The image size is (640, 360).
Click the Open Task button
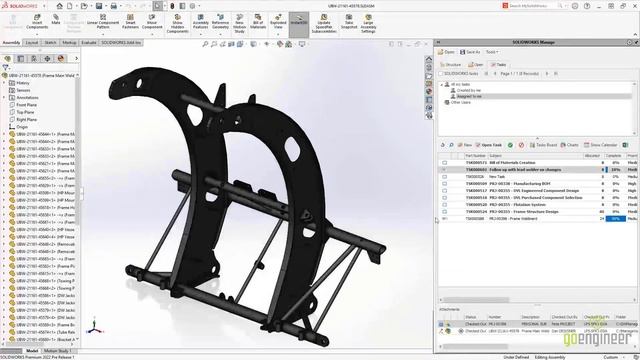click(x=489, y=145)
